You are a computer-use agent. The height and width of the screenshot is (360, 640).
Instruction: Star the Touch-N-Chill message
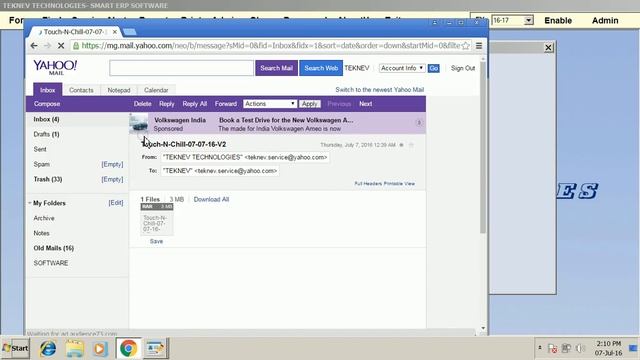pos(411,145)
